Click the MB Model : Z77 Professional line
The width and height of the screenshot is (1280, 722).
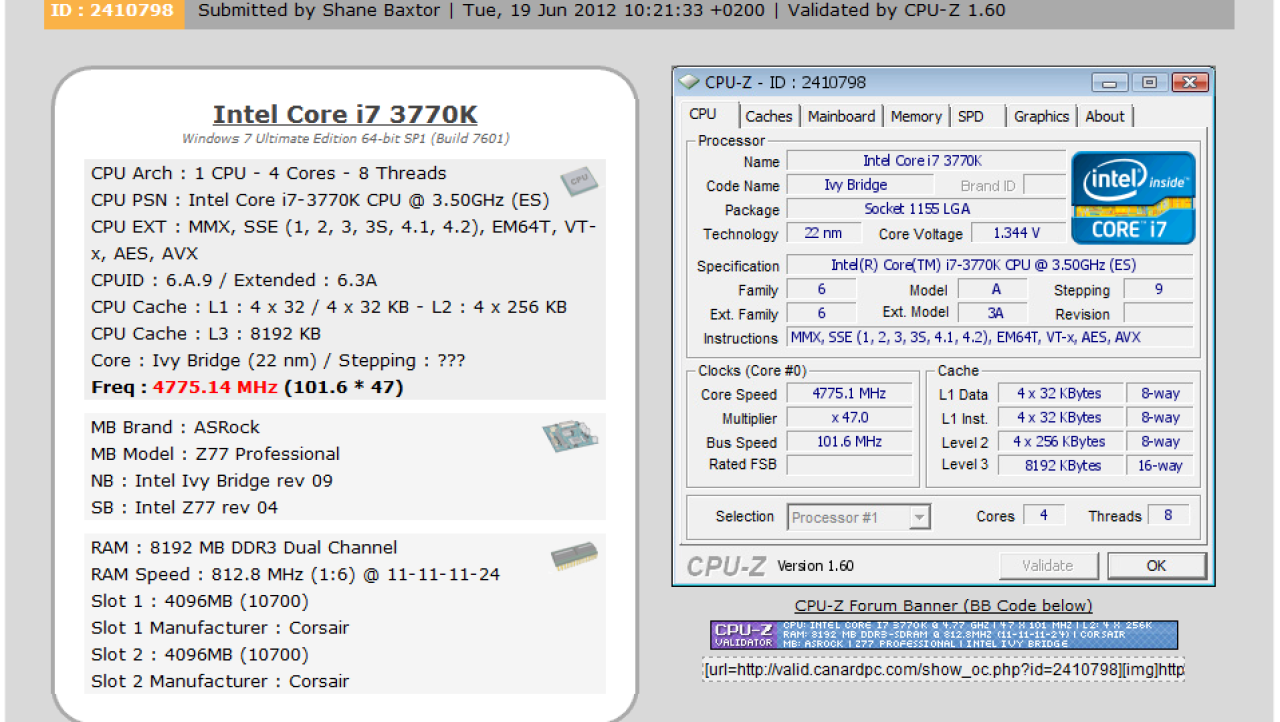pos(215,454)
